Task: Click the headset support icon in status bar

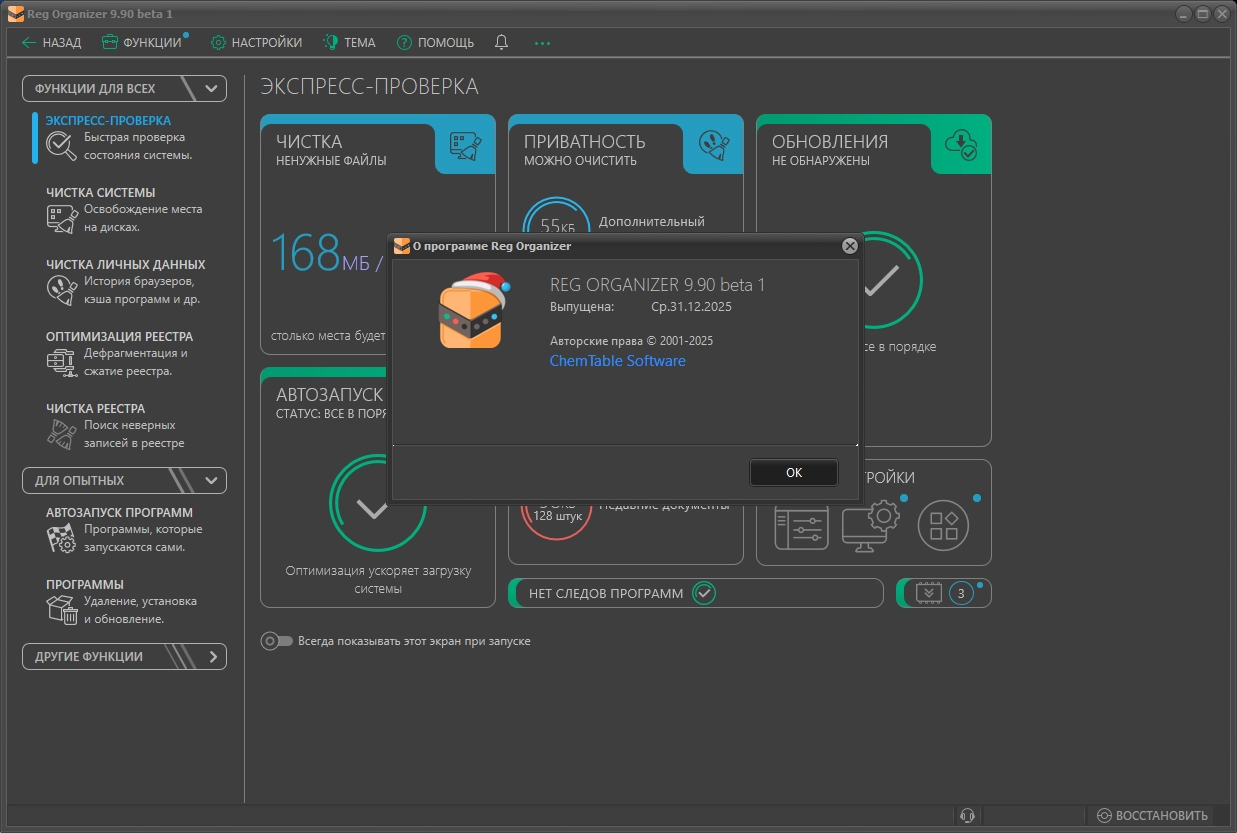Action: click(x=967, y=815)
